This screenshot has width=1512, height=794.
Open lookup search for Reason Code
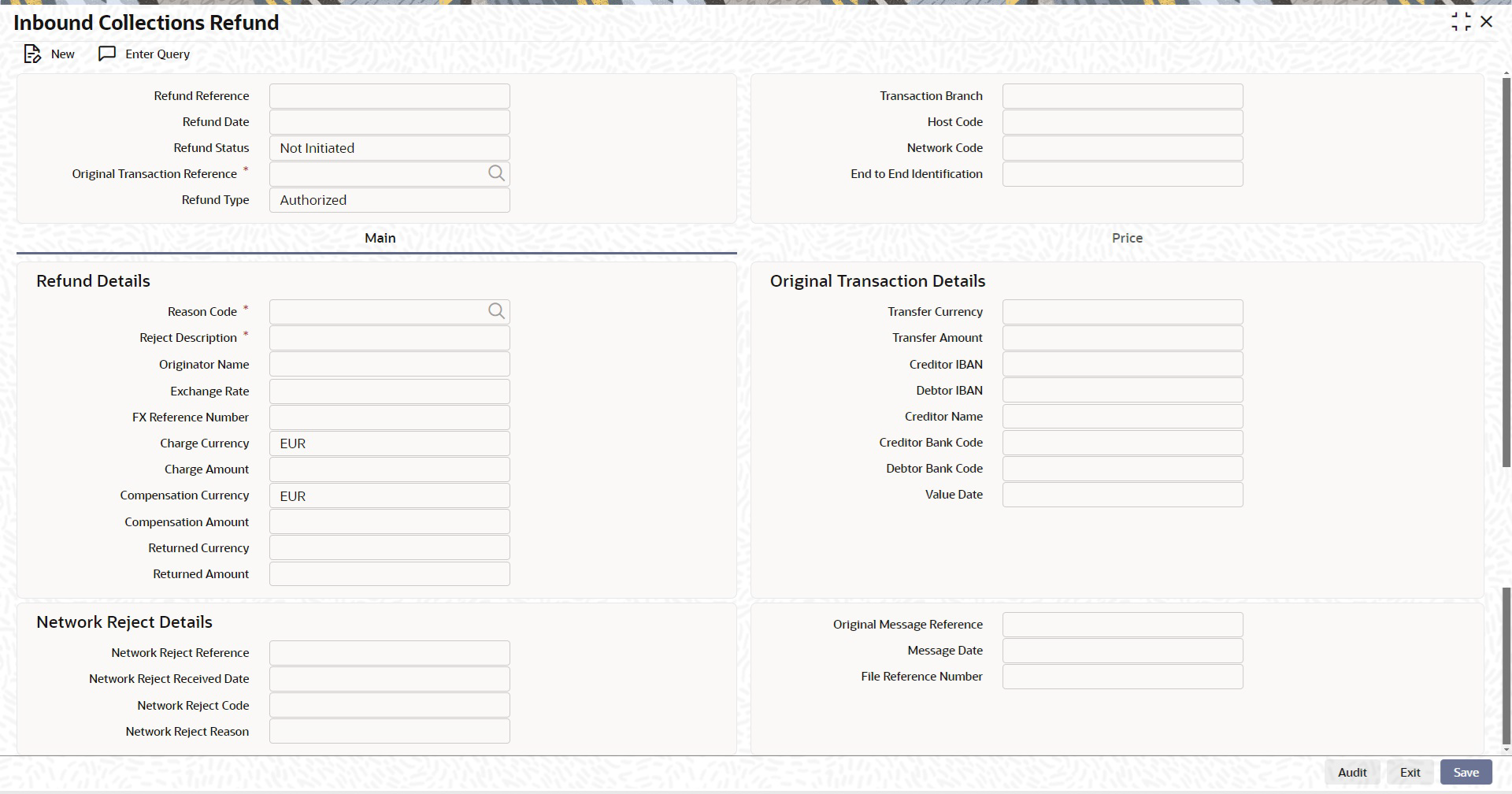tap(496, 311)
